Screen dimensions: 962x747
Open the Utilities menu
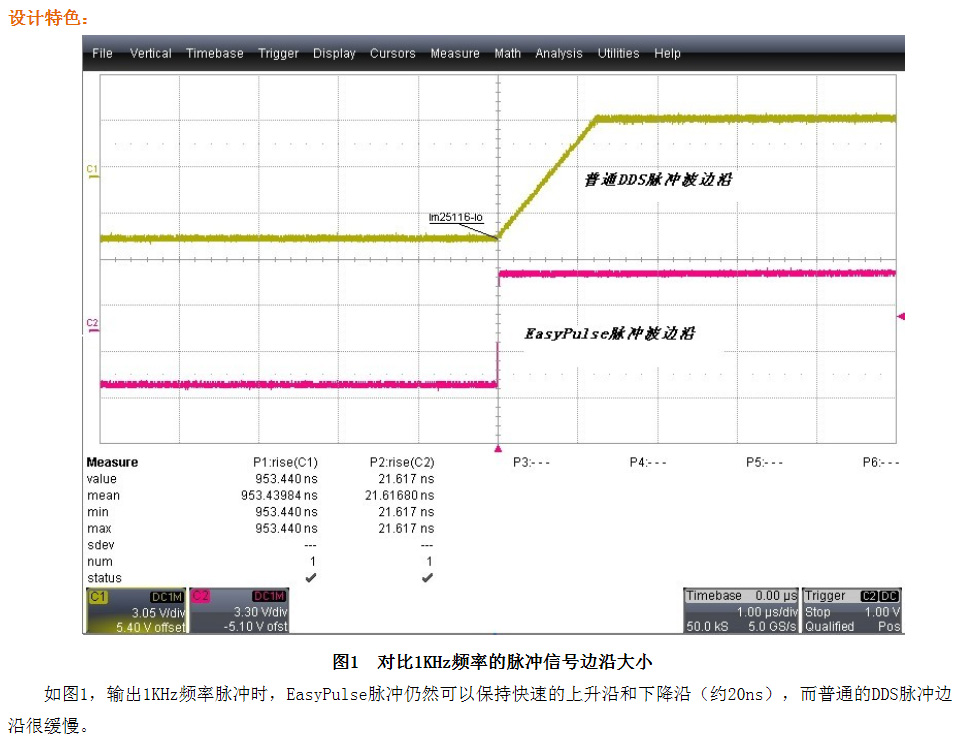618,54
